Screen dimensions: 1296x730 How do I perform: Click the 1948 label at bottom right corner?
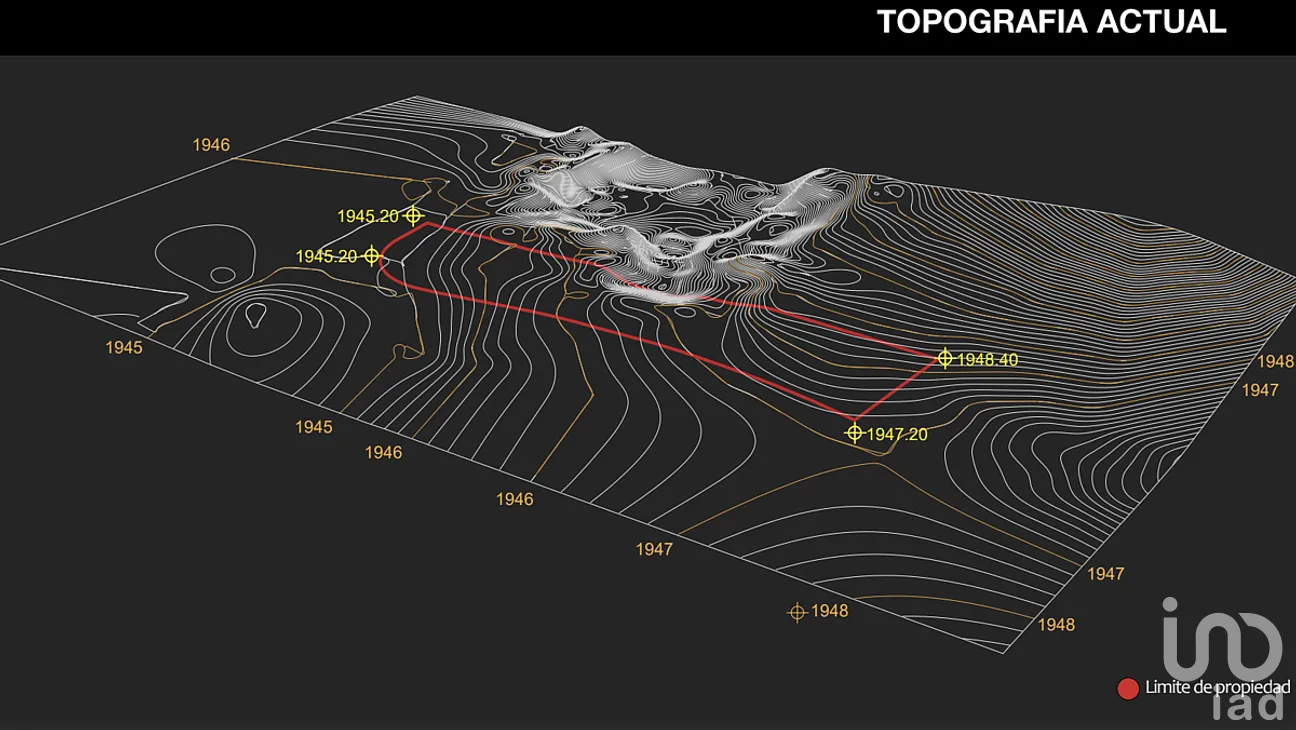click(x=1056, y=625)
